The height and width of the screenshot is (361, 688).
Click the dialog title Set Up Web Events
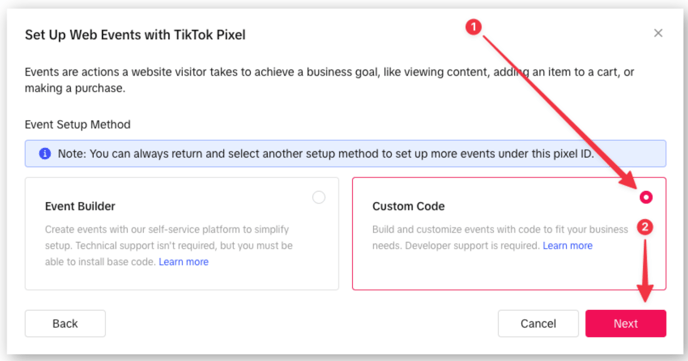pyautogui.click(x=135, y=35)
